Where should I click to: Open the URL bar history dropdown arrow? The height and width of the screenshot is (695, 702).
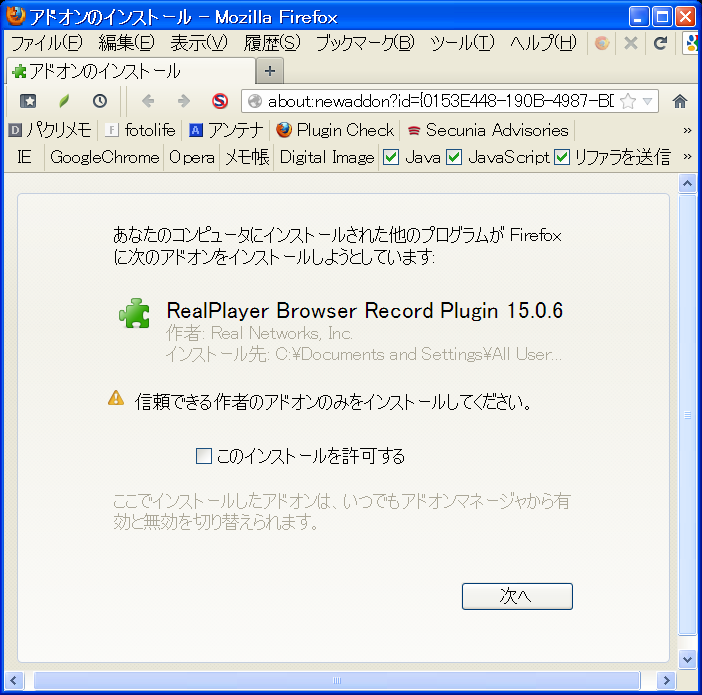pos(647,101)
